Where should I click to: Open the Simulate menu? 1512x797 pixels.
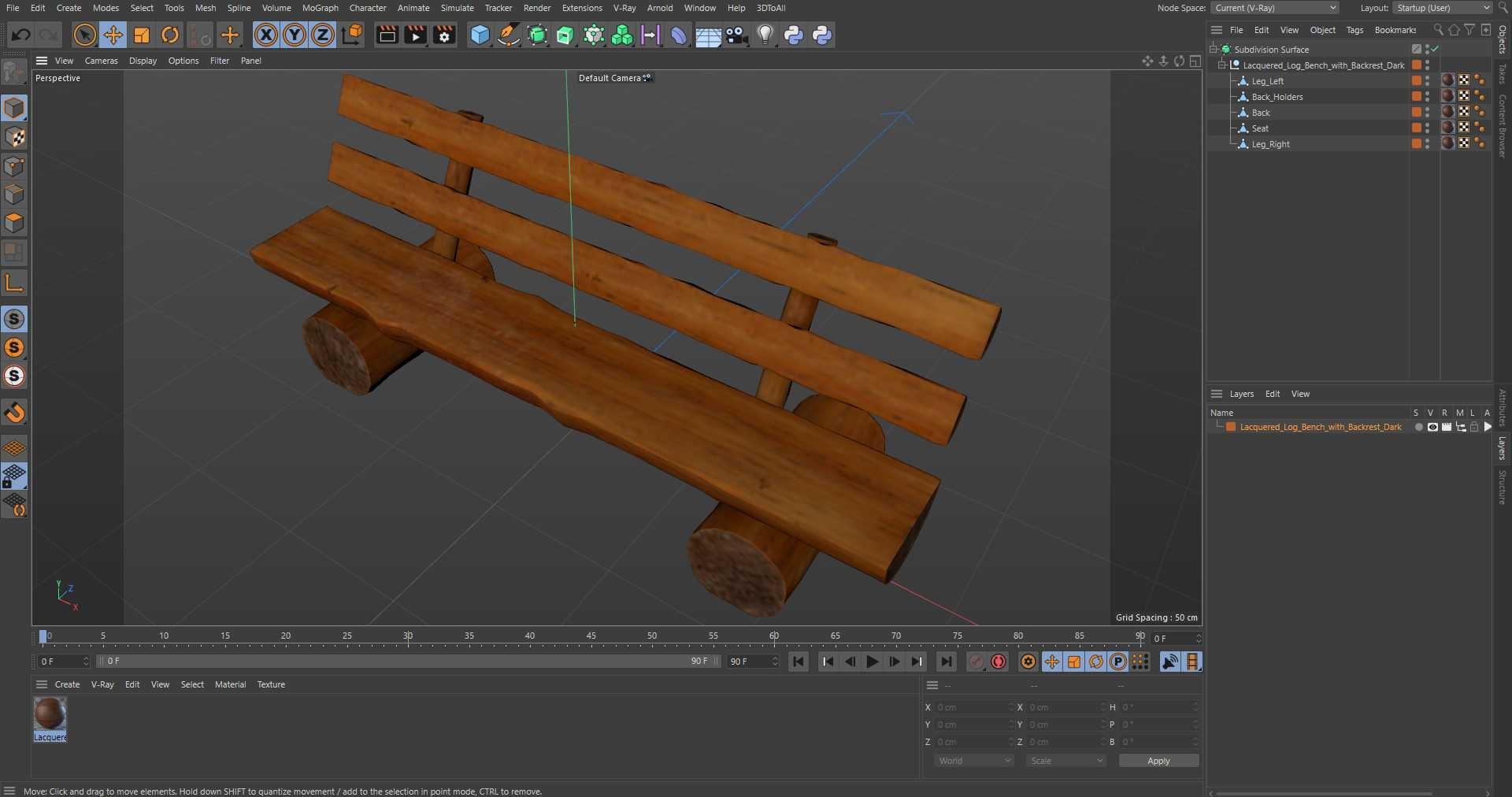coord(457,8)
